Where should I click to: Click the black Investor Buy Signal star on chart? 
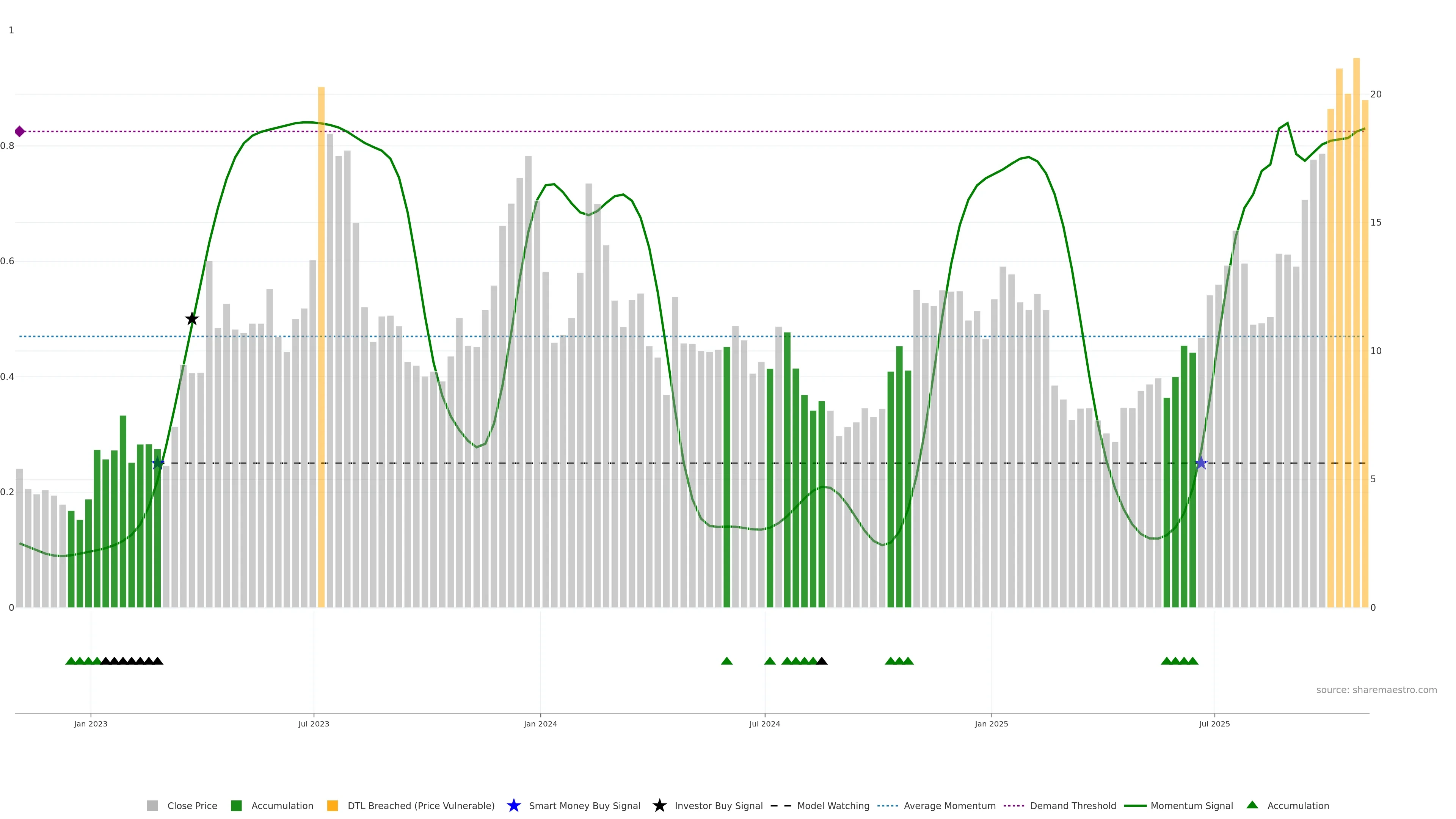tap(192, 319)
